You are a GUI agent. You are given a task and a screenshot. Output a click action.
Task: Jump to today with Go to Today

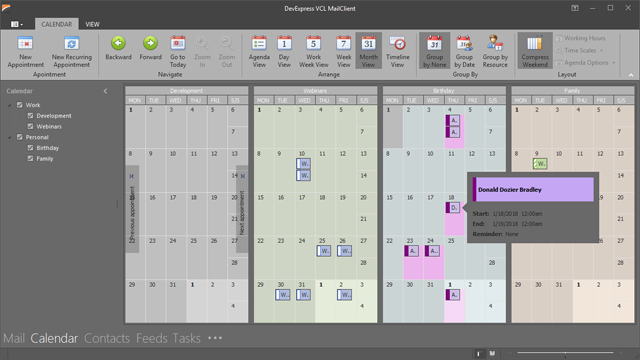point(178,51)
